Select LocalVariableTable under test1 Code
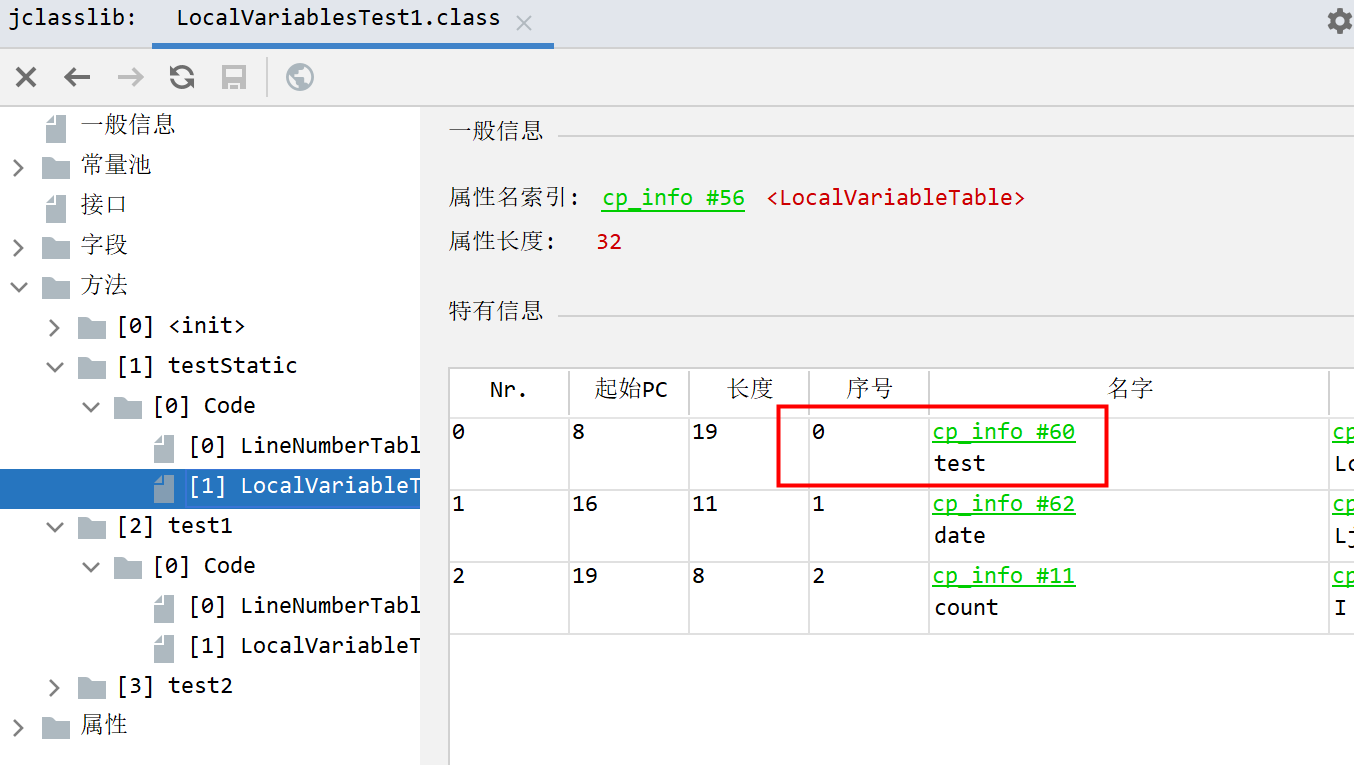The width and height of the screenshot is (1354, 765). coord(304,646)
